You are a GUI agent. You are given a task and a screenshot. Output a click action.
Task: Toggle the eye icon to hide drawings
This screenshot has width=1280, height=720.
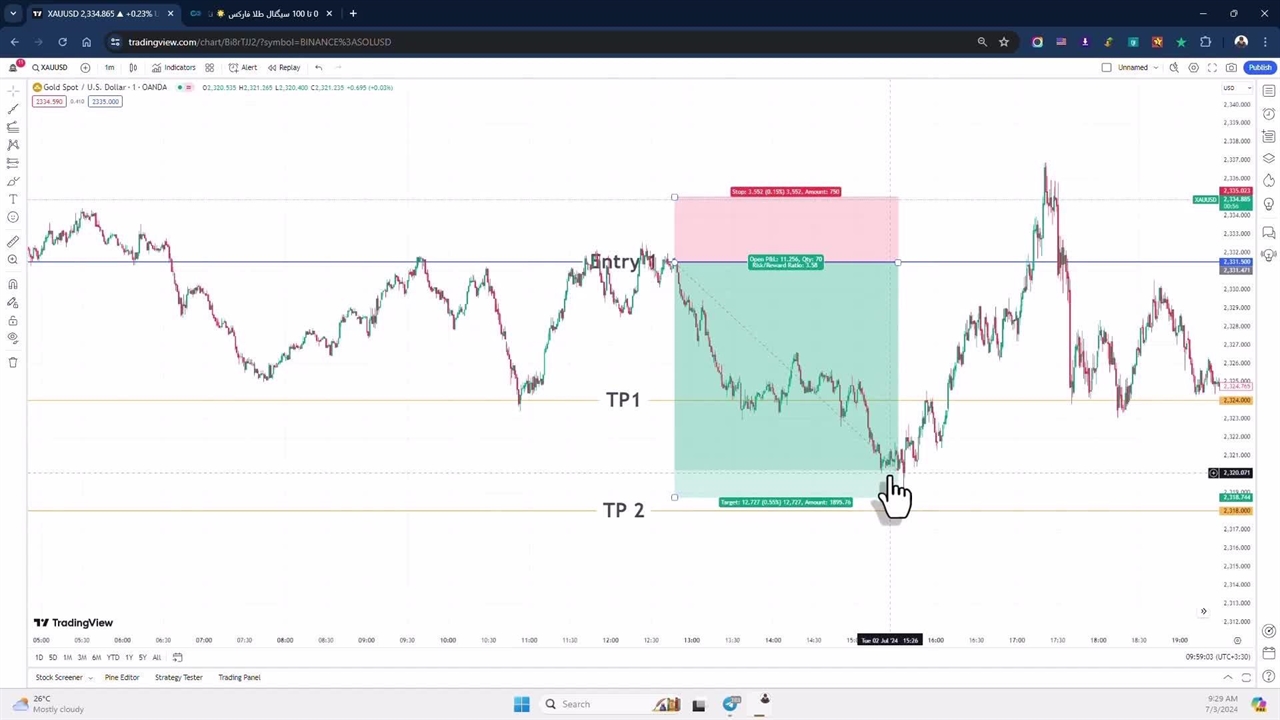coord(13,338)
